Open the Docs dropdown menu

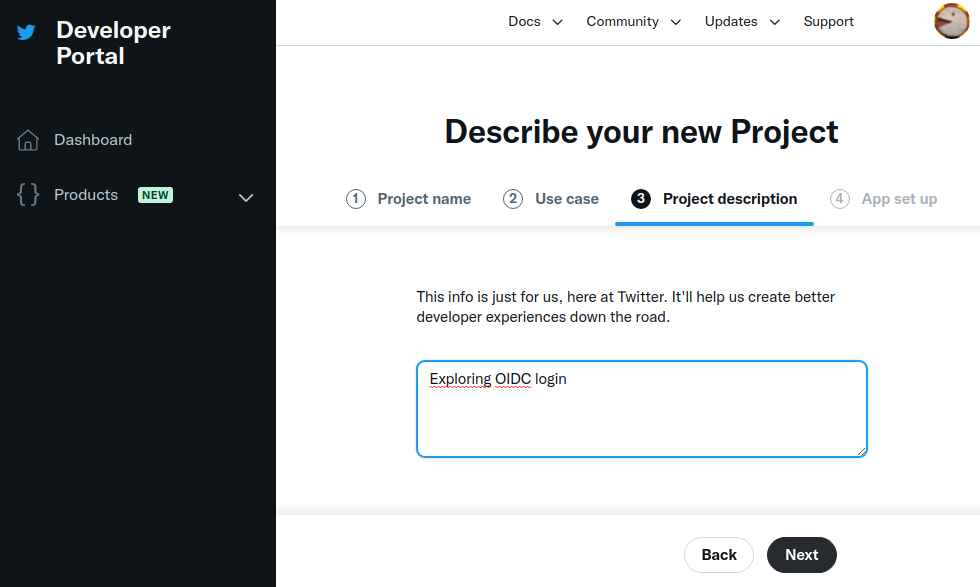(x=535, y=22)
